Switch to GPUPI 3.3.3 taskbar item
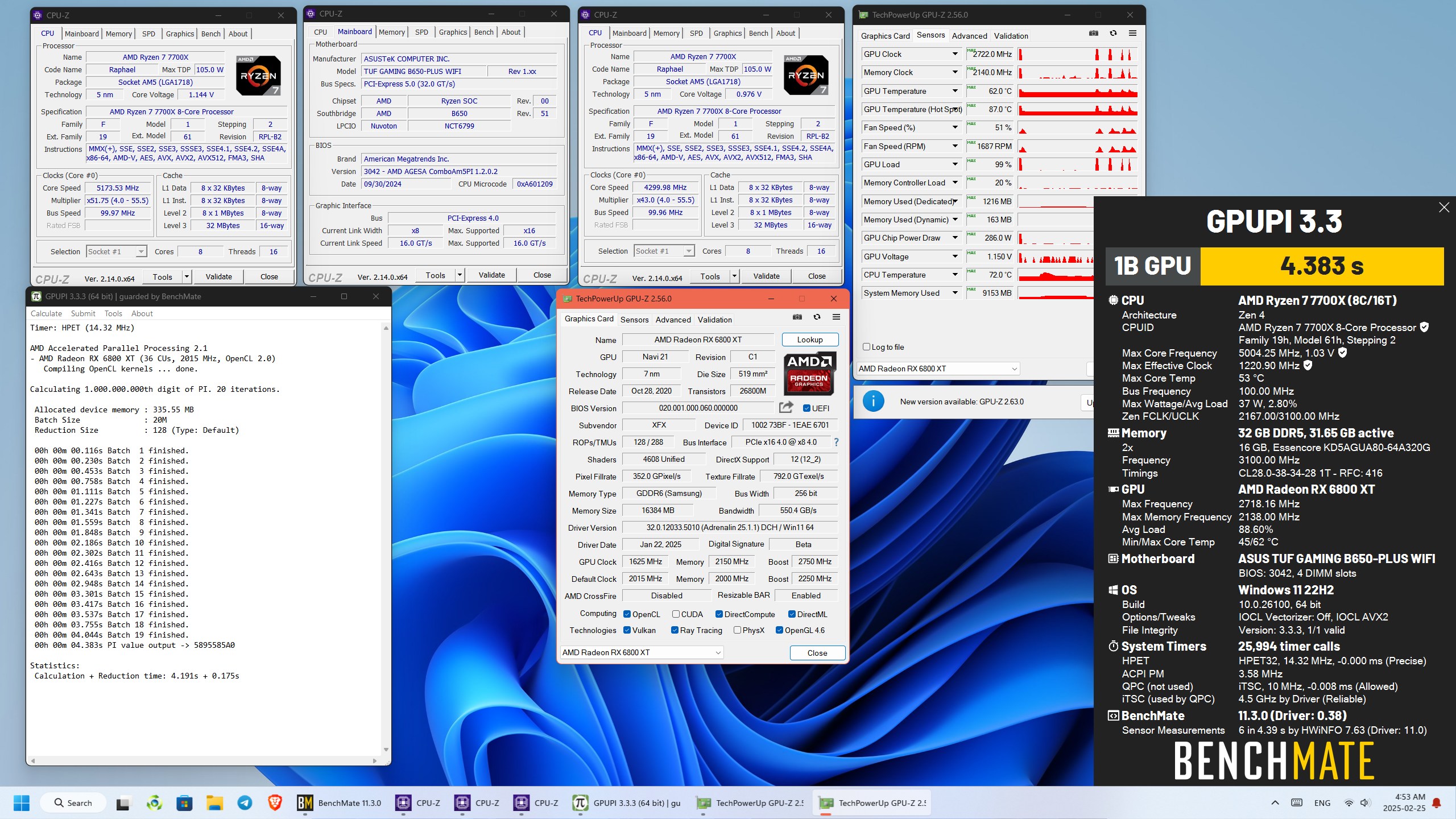The image size is (1456, 819). pos(626,803)
